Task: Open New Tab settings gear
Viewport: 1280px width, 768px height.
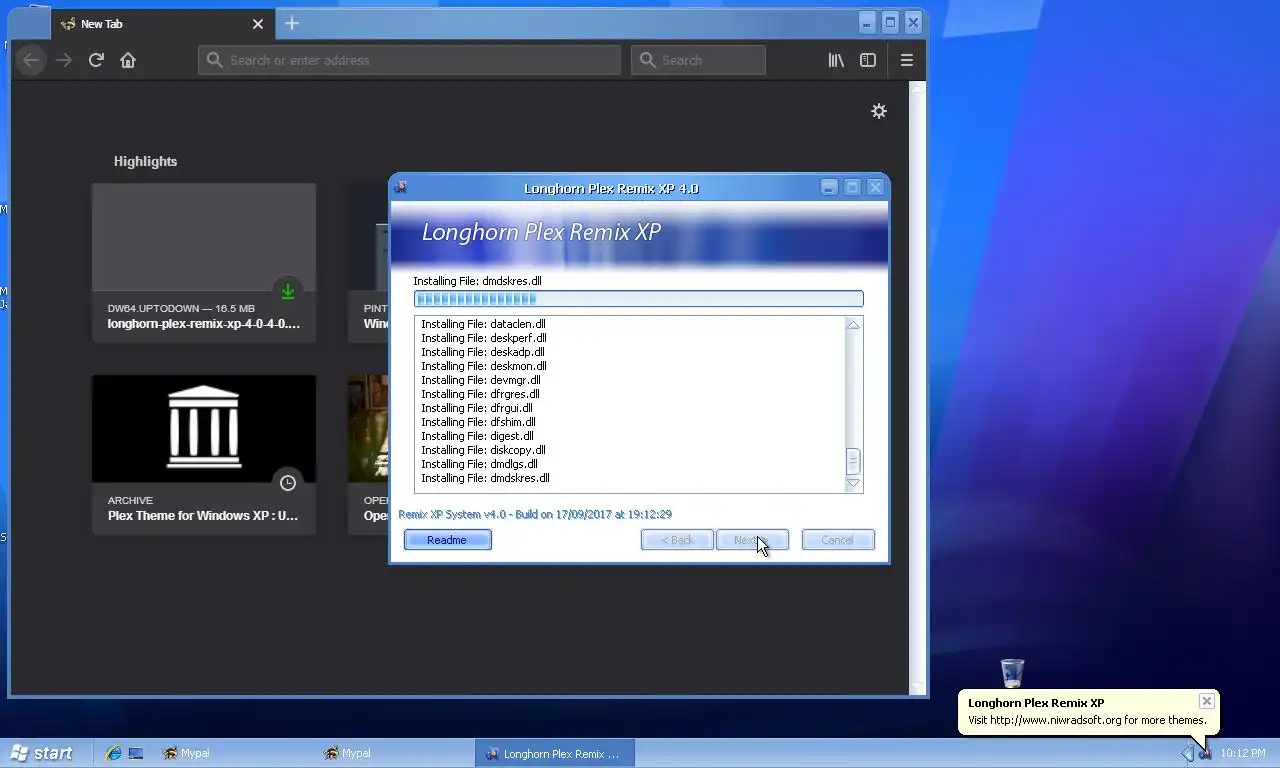Action: 879,111
